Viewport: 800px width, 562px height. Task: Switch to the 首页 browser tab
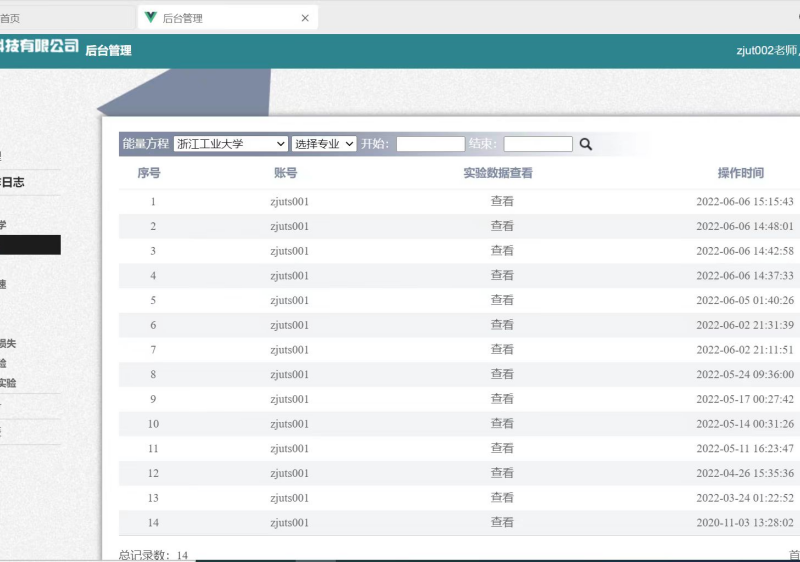pos(66,18)
